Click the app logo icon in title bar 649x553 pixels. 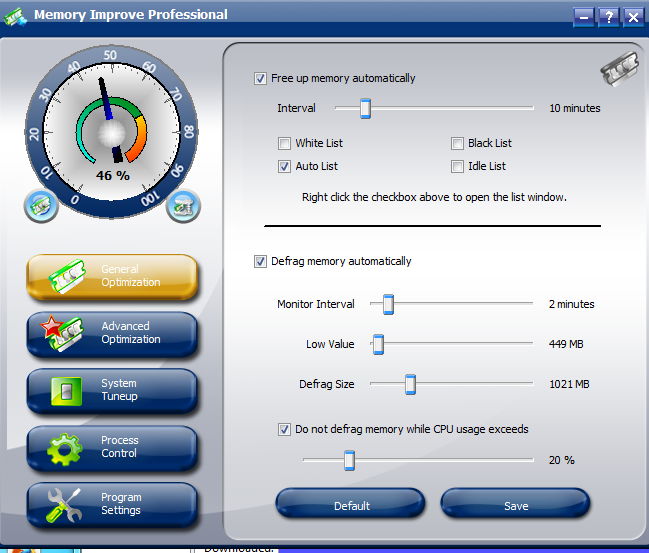15,17
